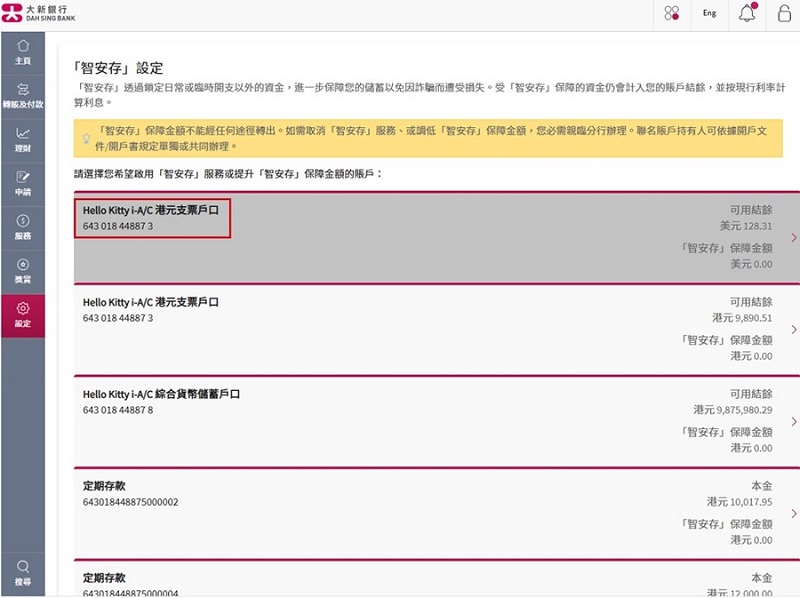Expand arrow for USD 128.31 account

pyautogui.click(x=793, y=237)
